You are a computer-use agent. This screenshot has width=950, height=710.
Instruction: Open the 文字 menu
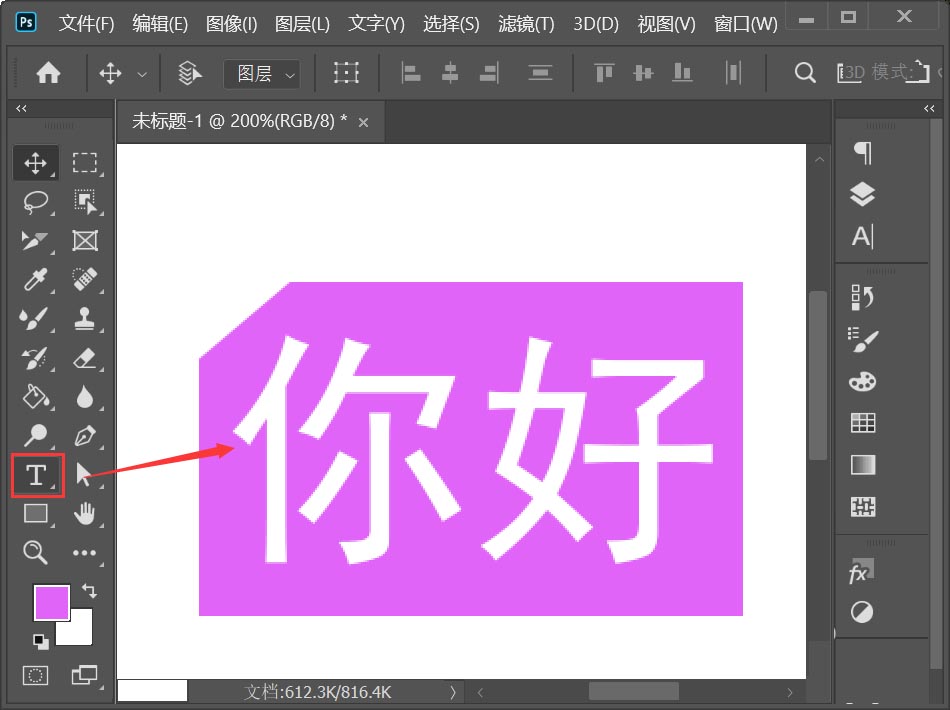(375, 23)
